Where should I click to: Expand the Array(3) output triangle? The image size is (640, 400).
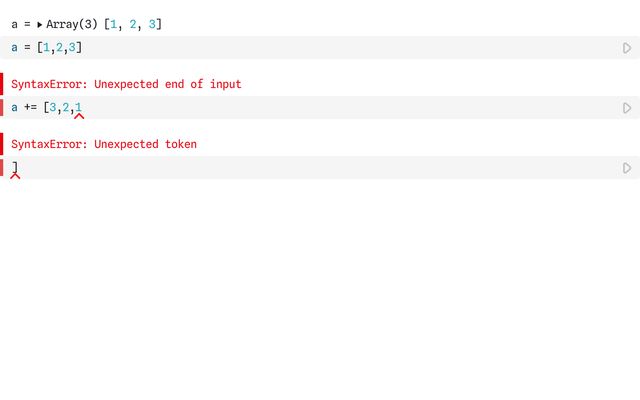click(x=40, y=24)
